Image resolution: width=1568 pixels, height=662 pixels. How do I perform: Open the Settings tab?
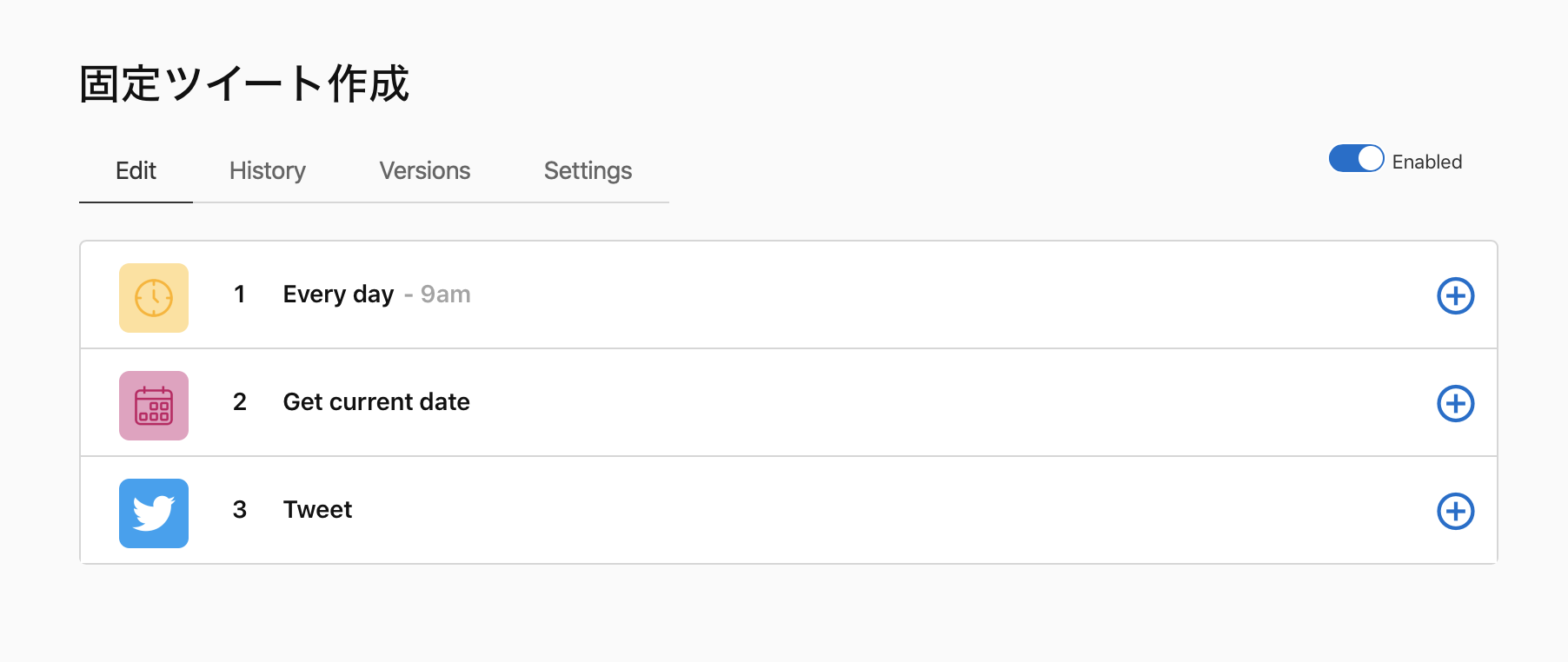[x=588, y=171]
